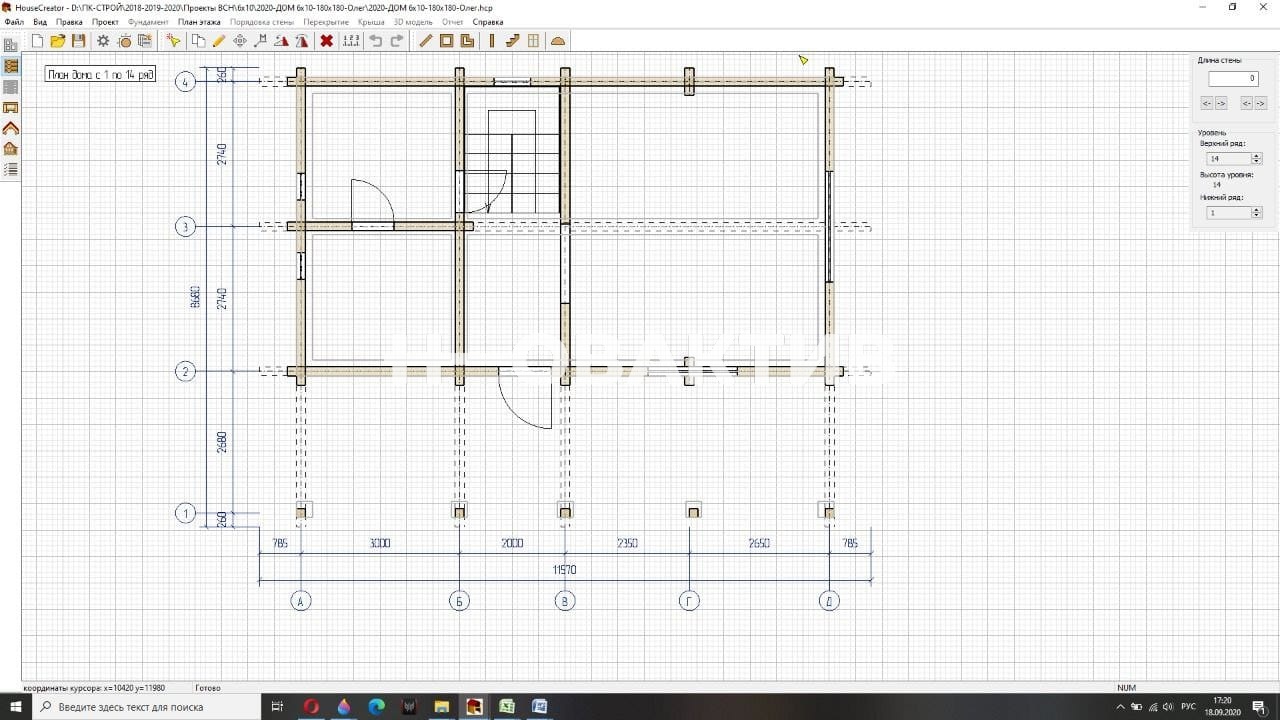The height and width of the screenshot is (720, 1280).
Task: Click the first left arrow button under wall length
Action: point(1207,103)
